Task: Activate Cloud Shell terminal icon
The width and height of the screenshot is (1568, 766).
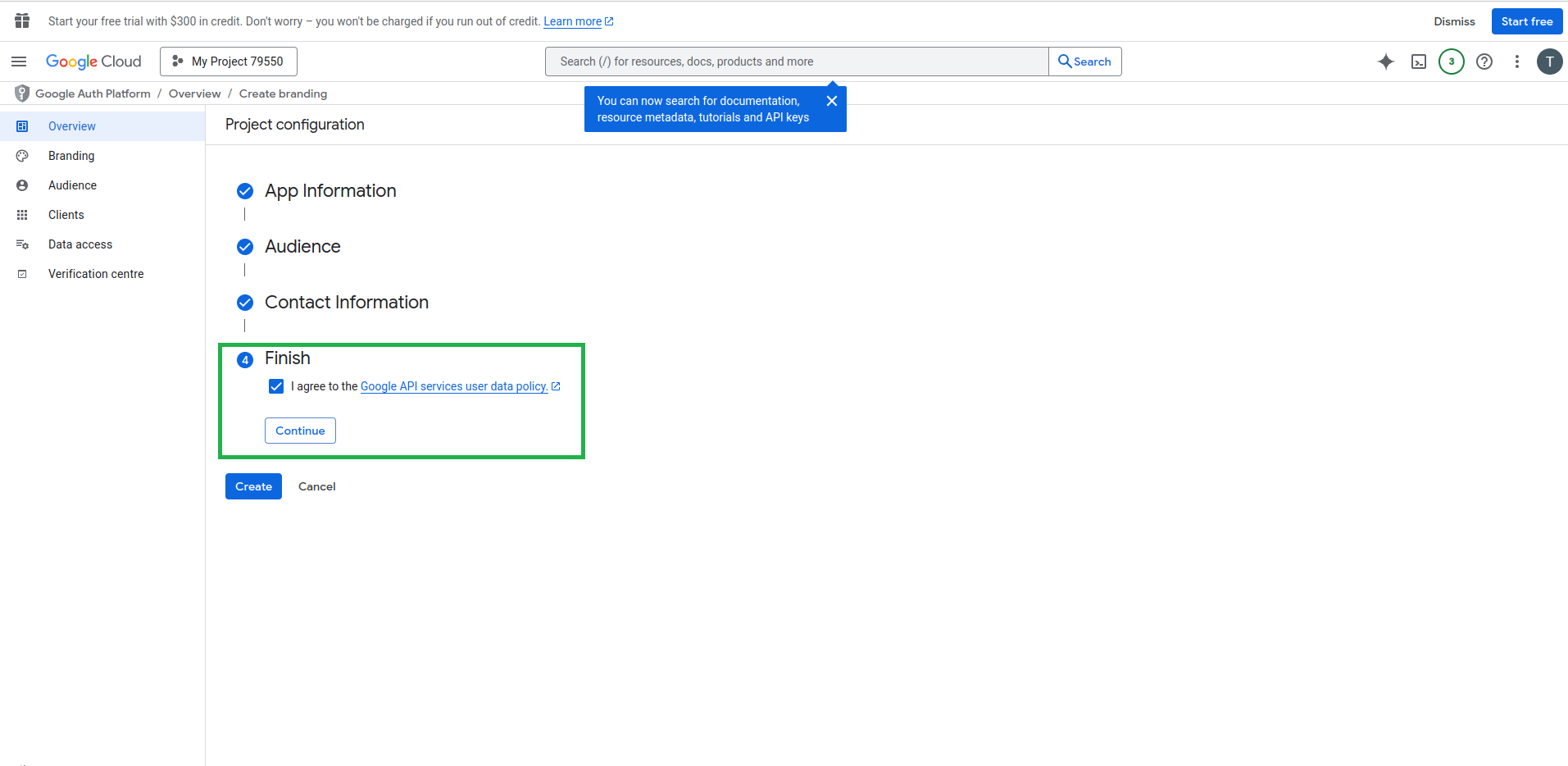Action: coord(1418,62)
